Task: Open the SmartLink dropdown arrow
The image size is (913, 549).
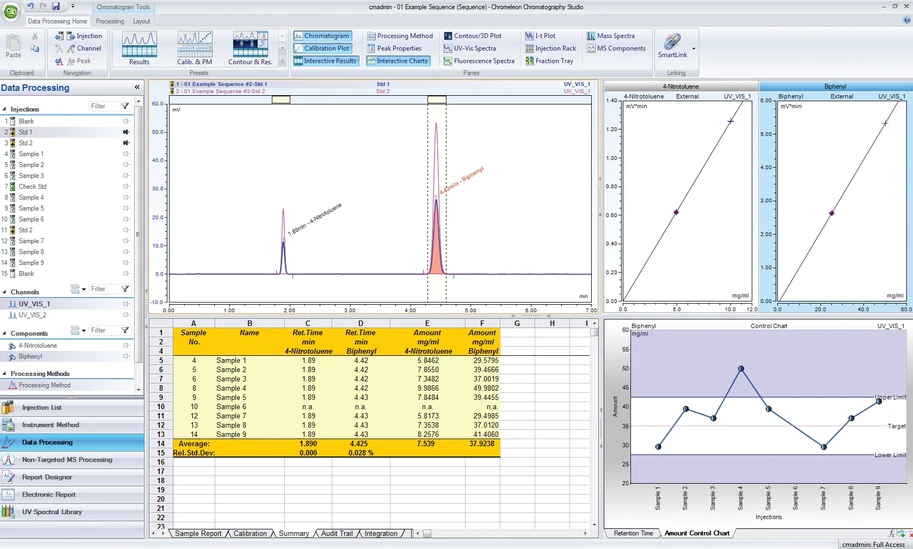Action: coord(693,48)
